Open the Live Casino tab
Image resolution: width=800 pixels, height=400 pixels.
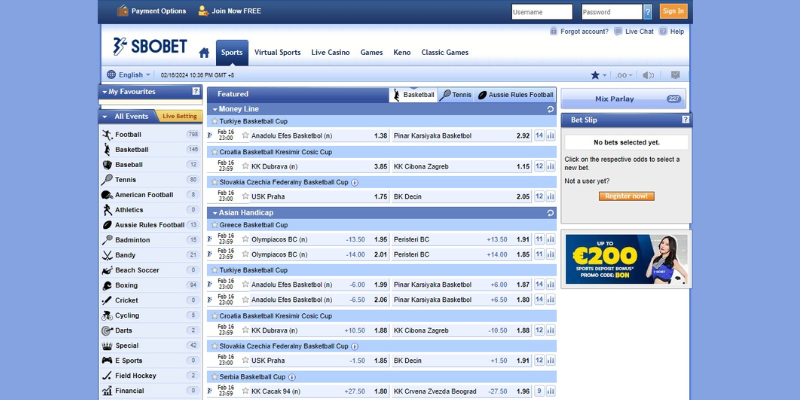point(331,53)
